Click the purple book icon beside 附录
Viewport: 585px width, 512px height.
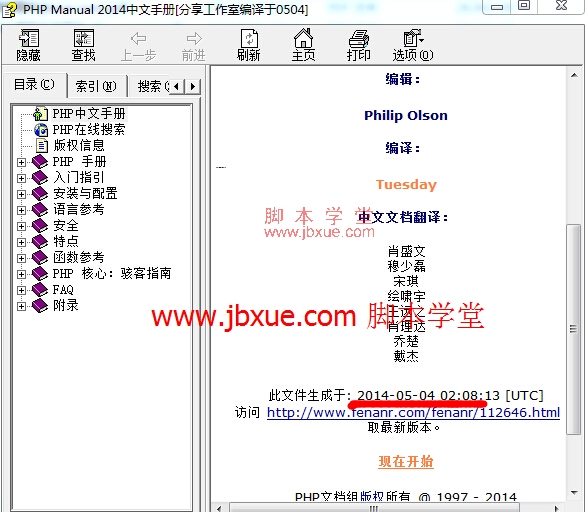click(40, 306)
